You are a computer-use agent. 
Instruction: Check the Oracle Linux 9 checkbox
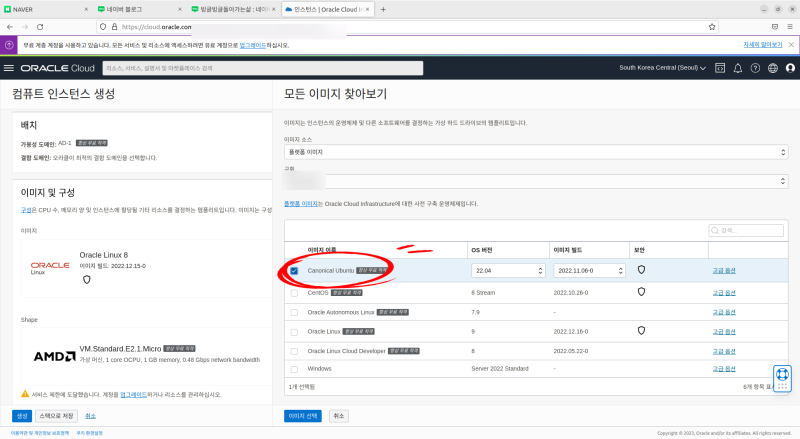(294, 332)
